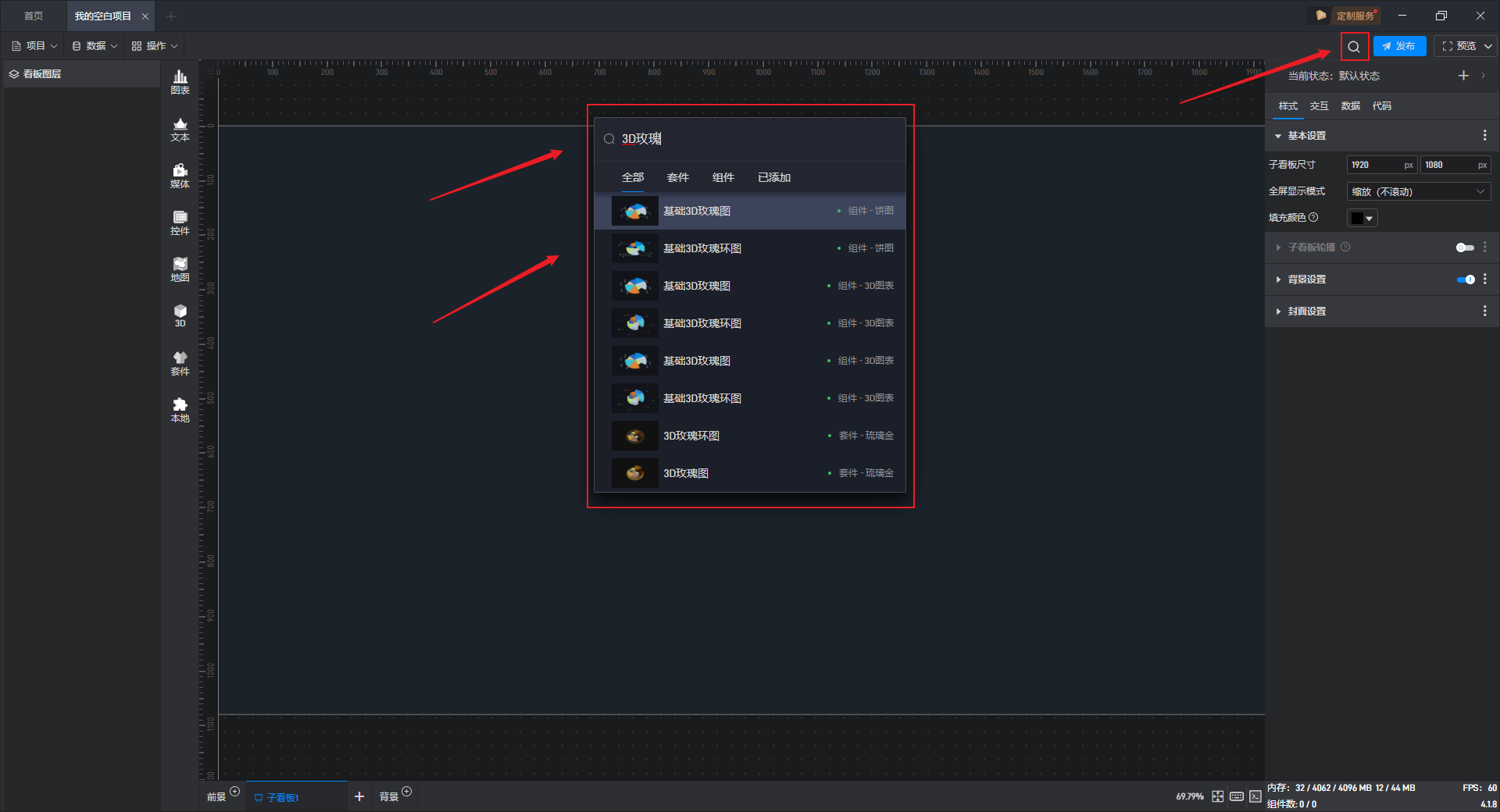
Task: Open the 媒体 media components panel
Action: point(180,176)
